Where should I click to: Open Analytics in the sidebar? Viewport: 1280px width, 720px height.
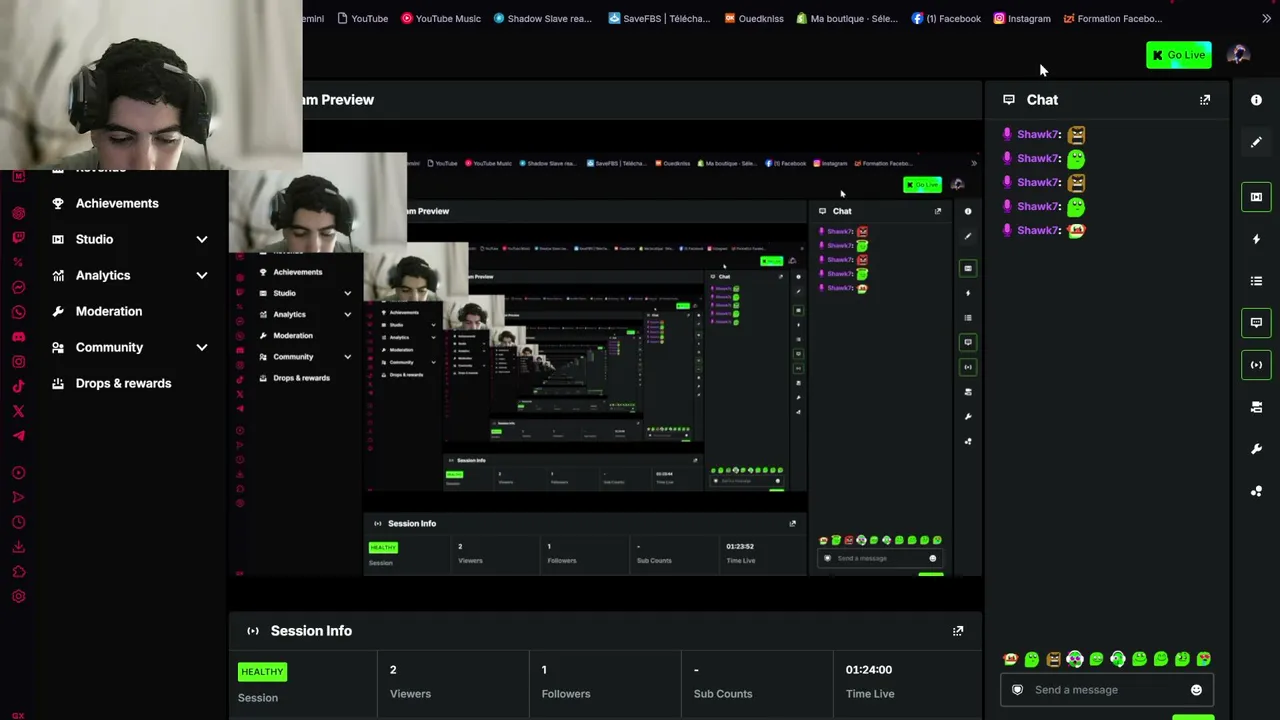click(103, 275)
